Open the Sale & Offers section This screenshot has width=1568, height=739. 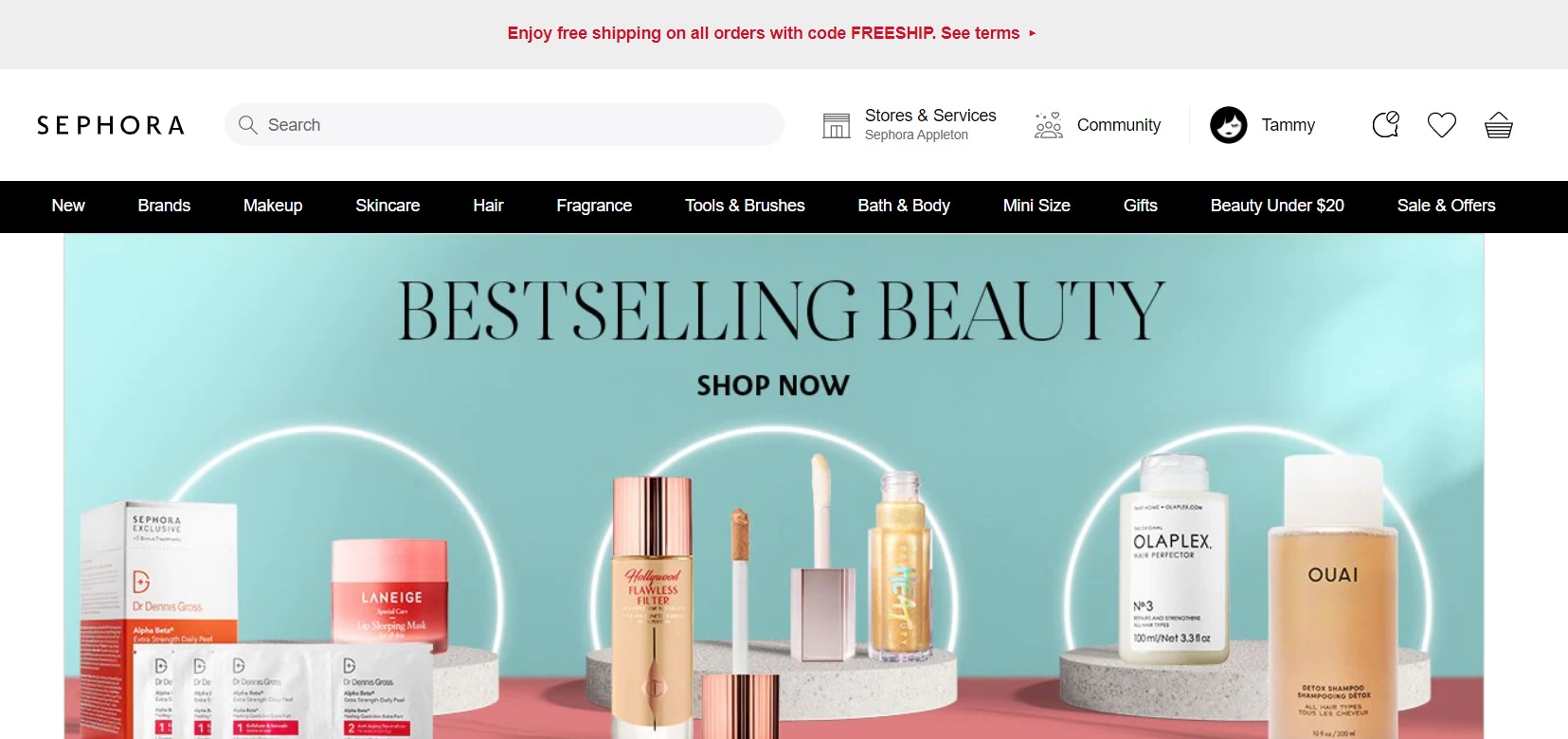click(x=1446, y=206)
